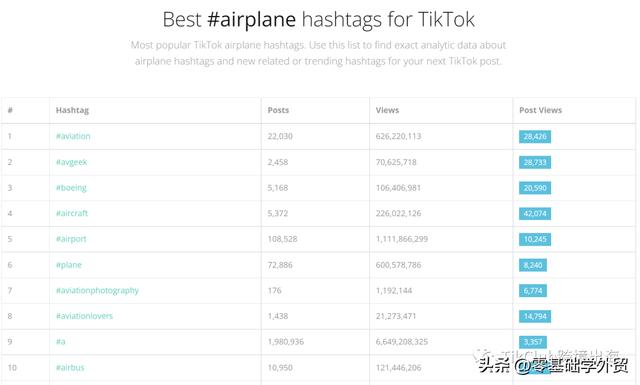Open the #a hashtag link
640x385 pixels.
pos(60,342)
